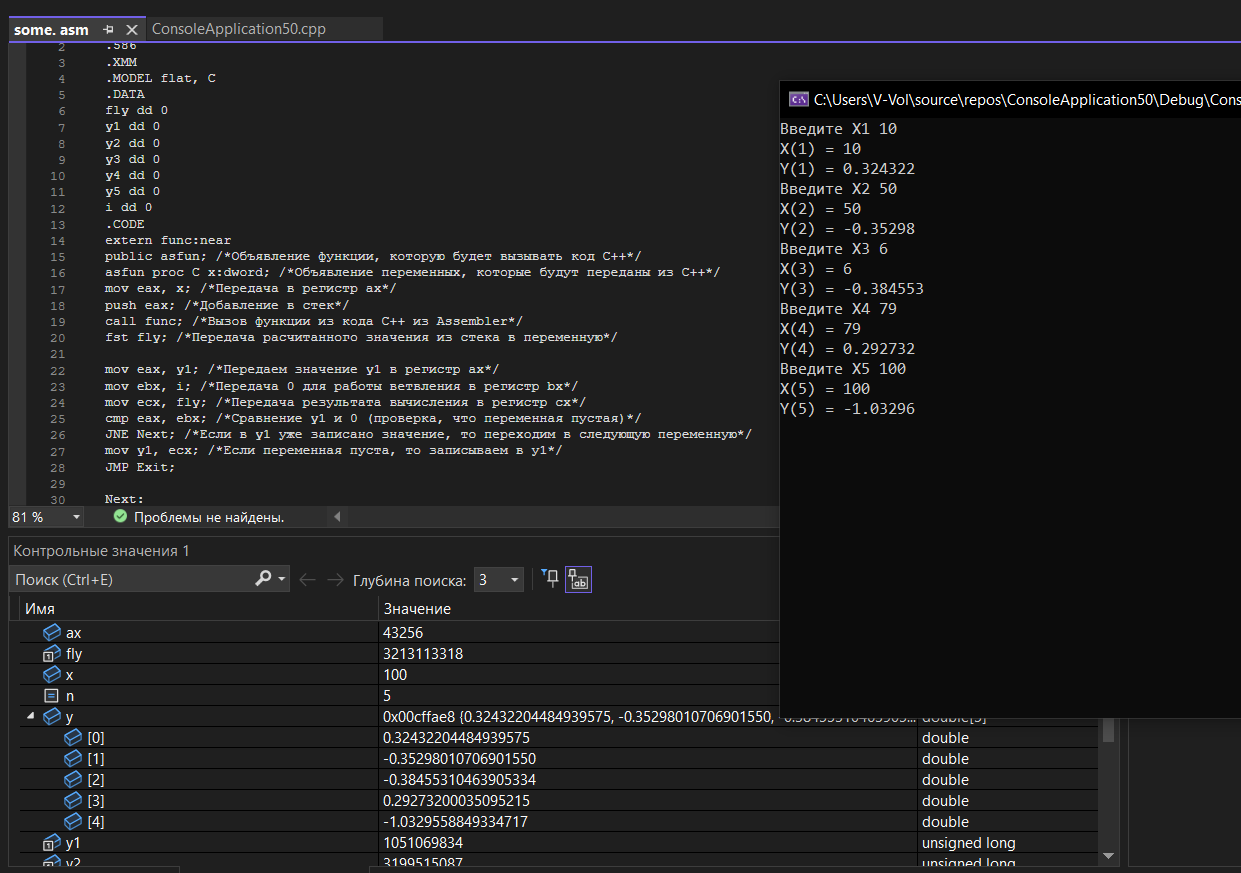Click the cube icon of element [3]
The height and width of the screenshot is (873, 1241).
(73, 801)
